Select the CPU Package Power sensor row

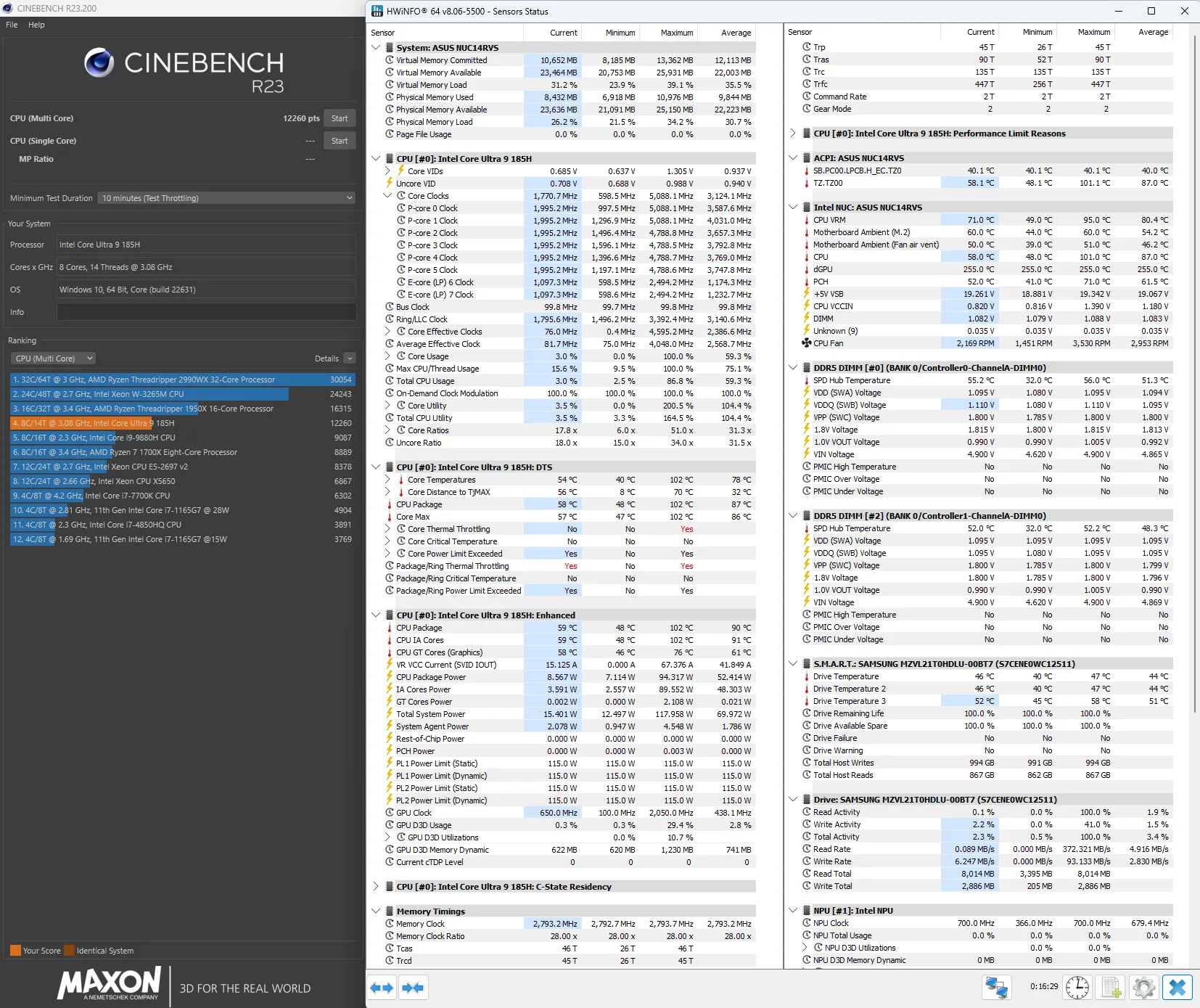[x=570, y=677]
